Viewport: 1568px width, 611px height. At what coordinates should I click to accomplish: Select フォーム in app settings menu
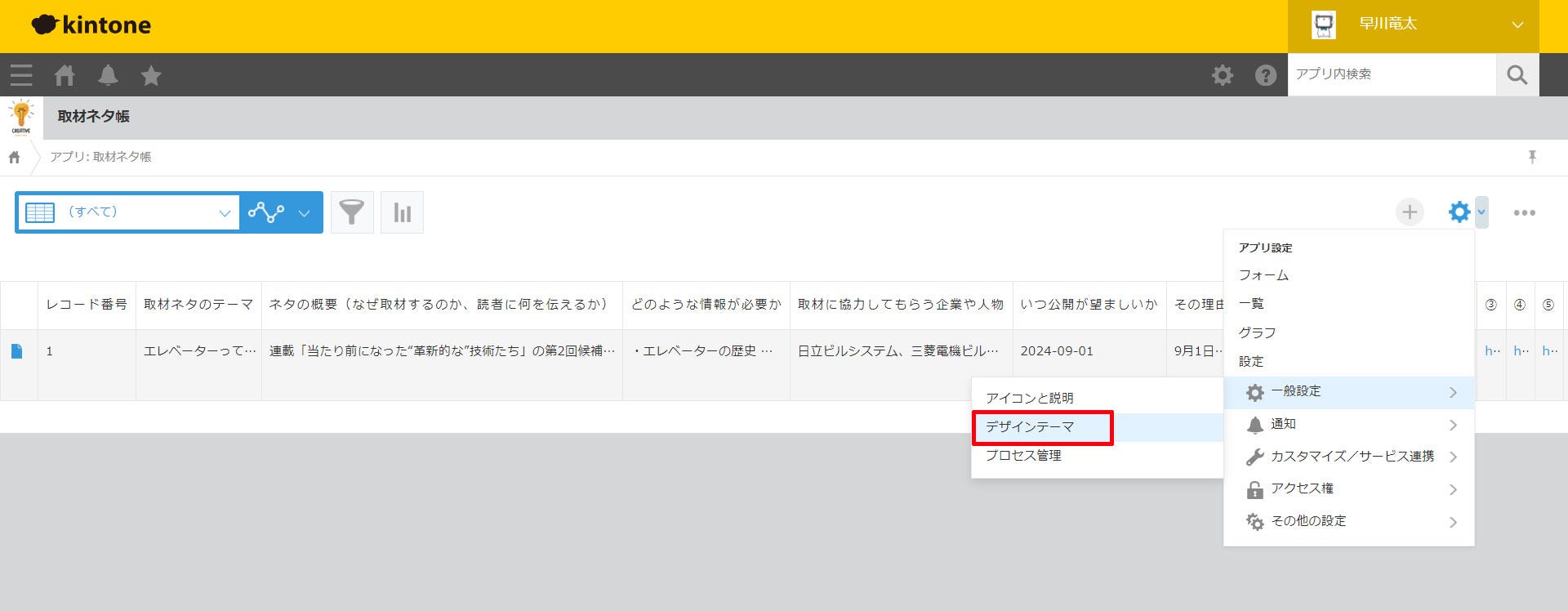click(1263, 275)
